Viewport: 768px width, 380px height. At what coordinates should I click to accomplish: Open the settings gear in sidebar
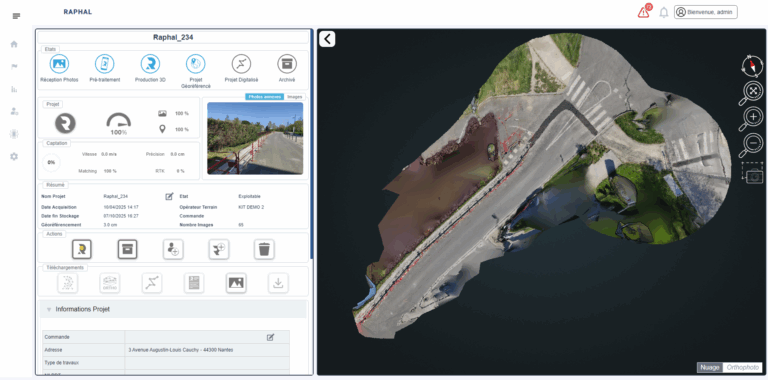click(x=14, y=157)
